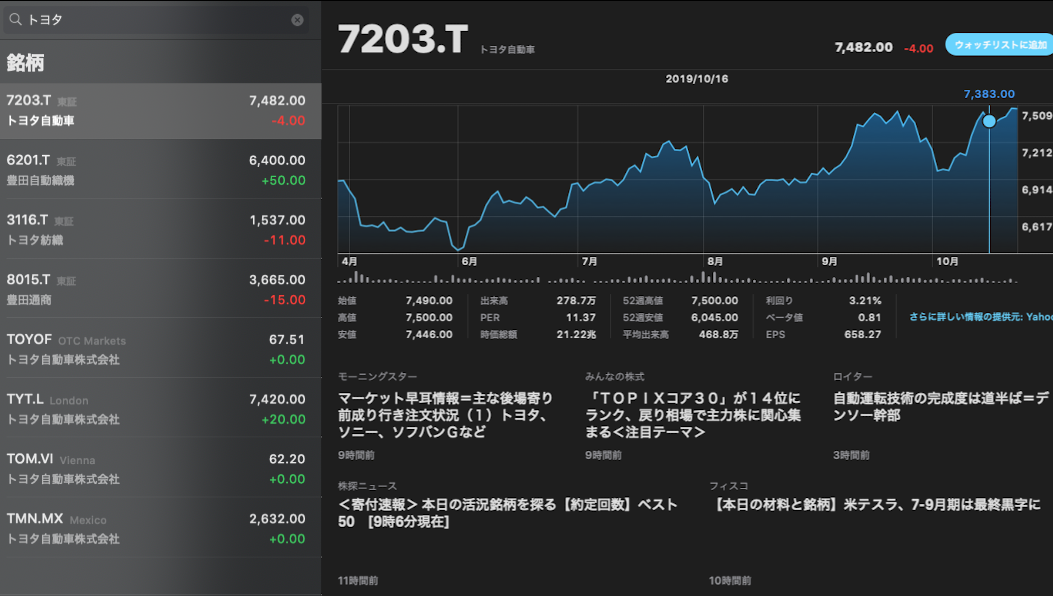
Task: Click the +20.00 change for TYT.L
Action: pos(283,419)
